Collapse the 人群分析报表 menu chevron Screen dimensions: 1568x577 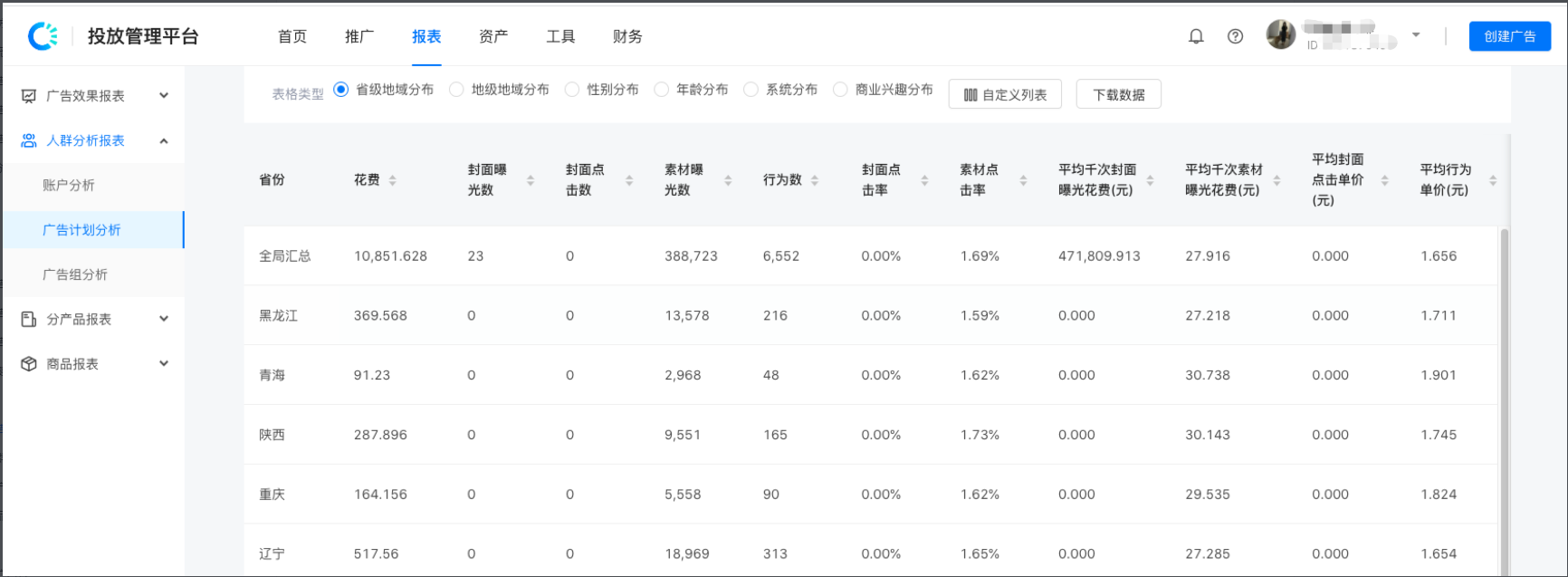164,140
